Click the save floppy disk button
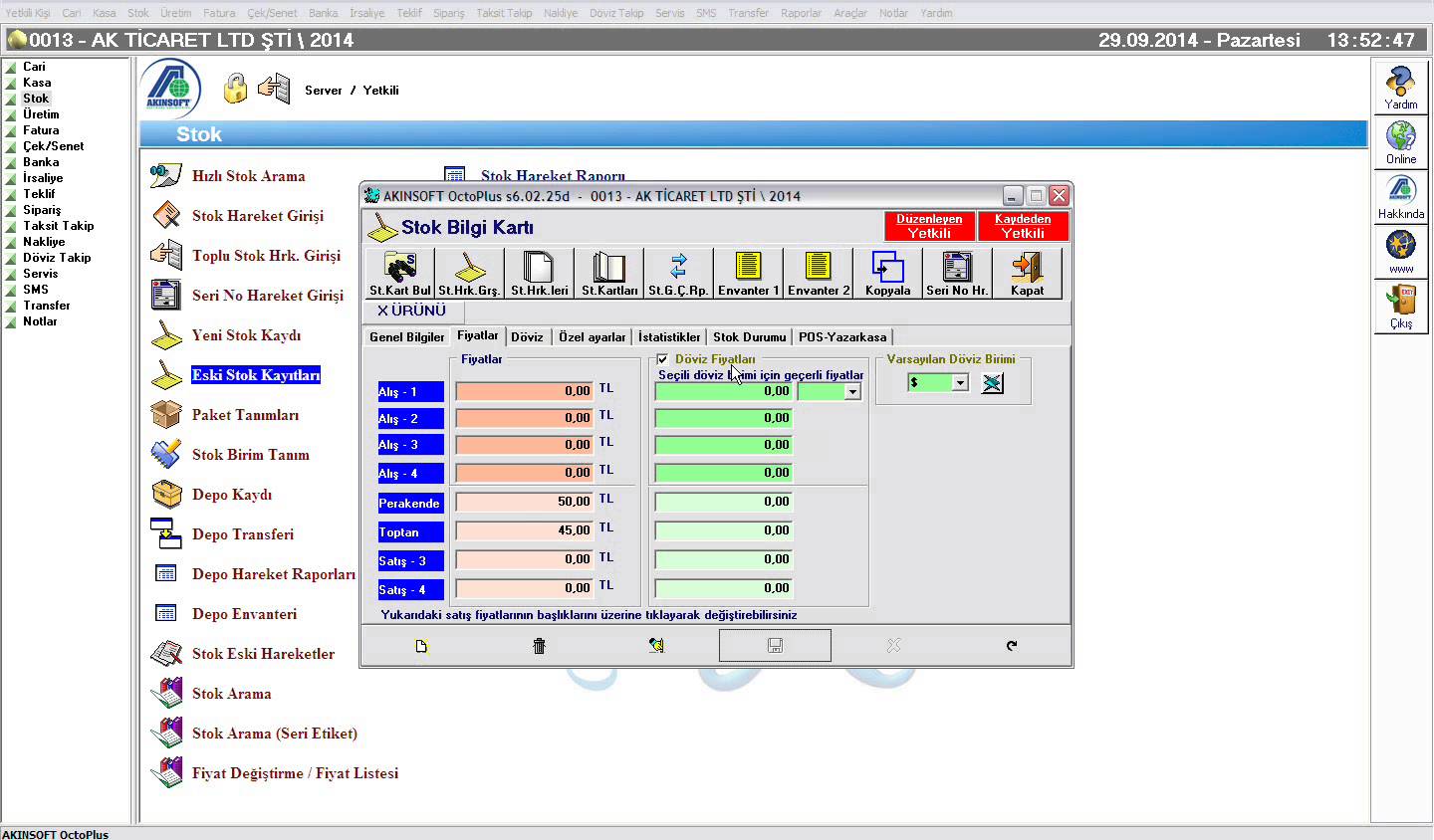This screenshot has width=1434, height=840. (x=775, y=646)
